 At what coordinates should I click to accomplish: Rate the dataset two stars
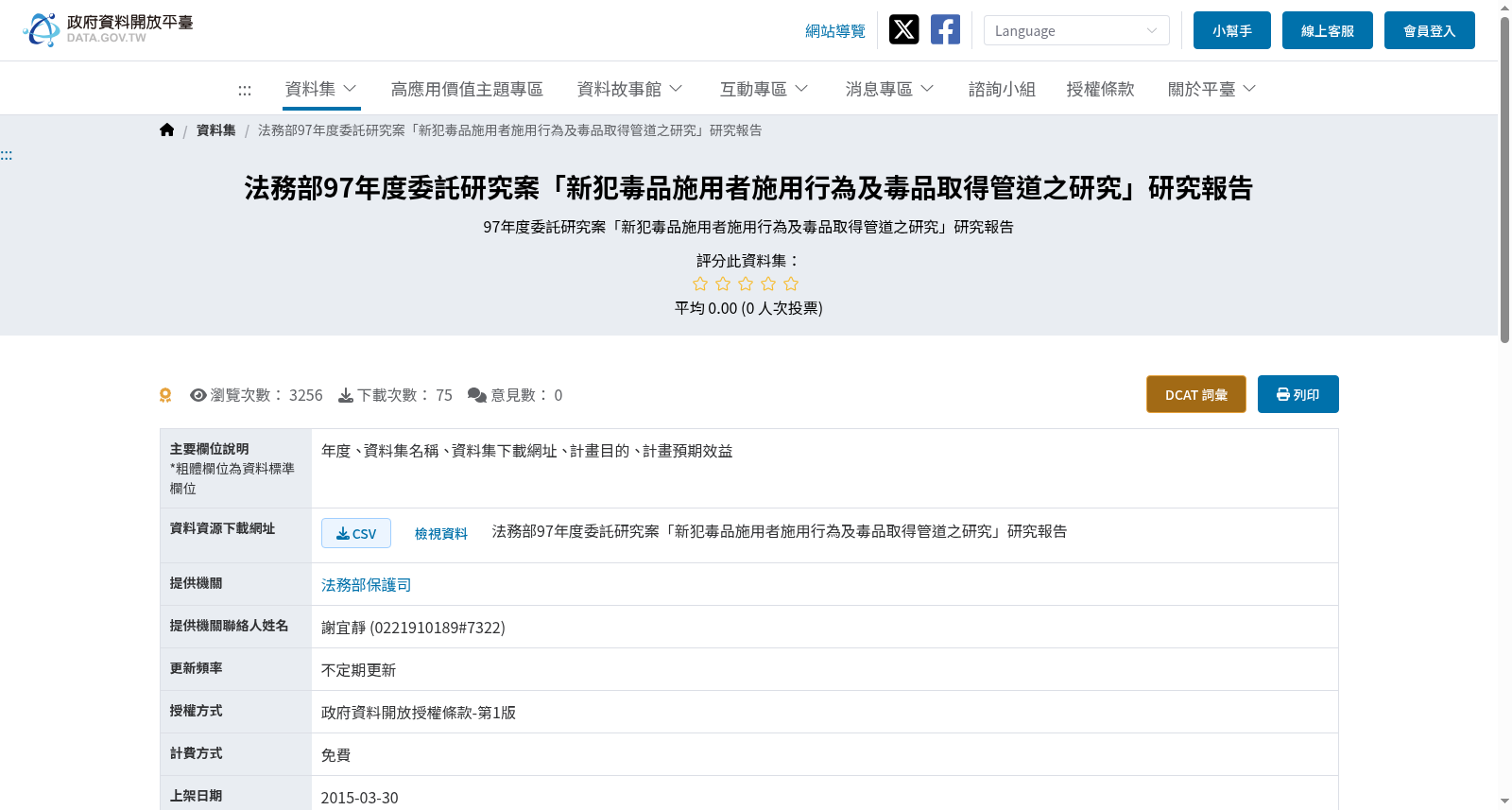tap(723, 284)
